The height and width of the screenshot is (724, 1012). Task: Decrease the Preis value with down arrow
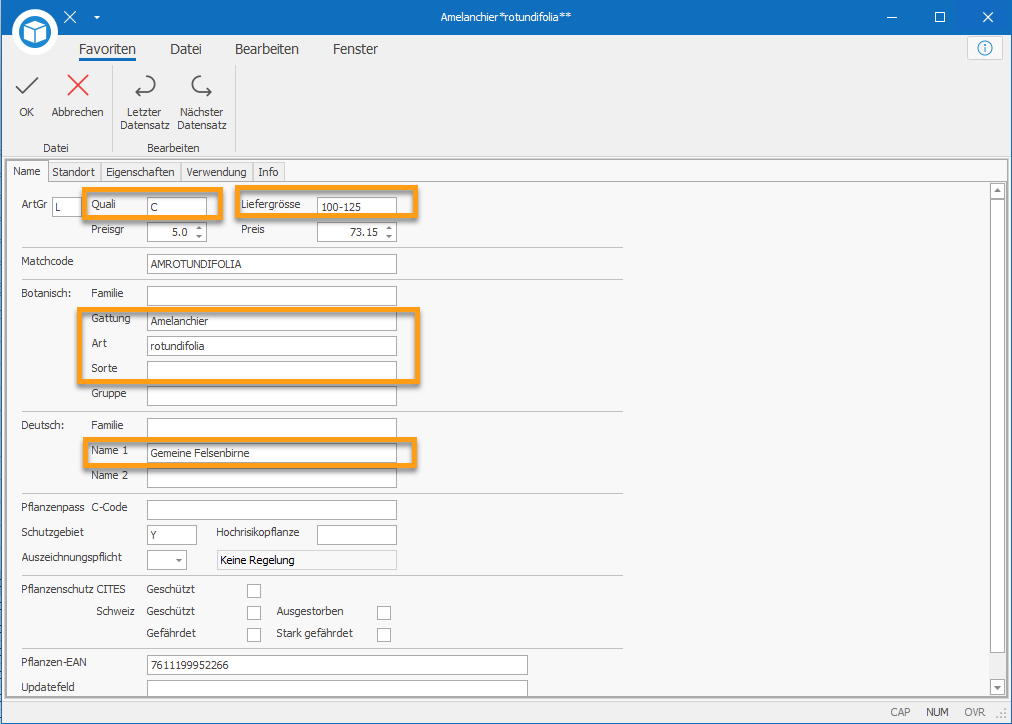coord(389,237)
